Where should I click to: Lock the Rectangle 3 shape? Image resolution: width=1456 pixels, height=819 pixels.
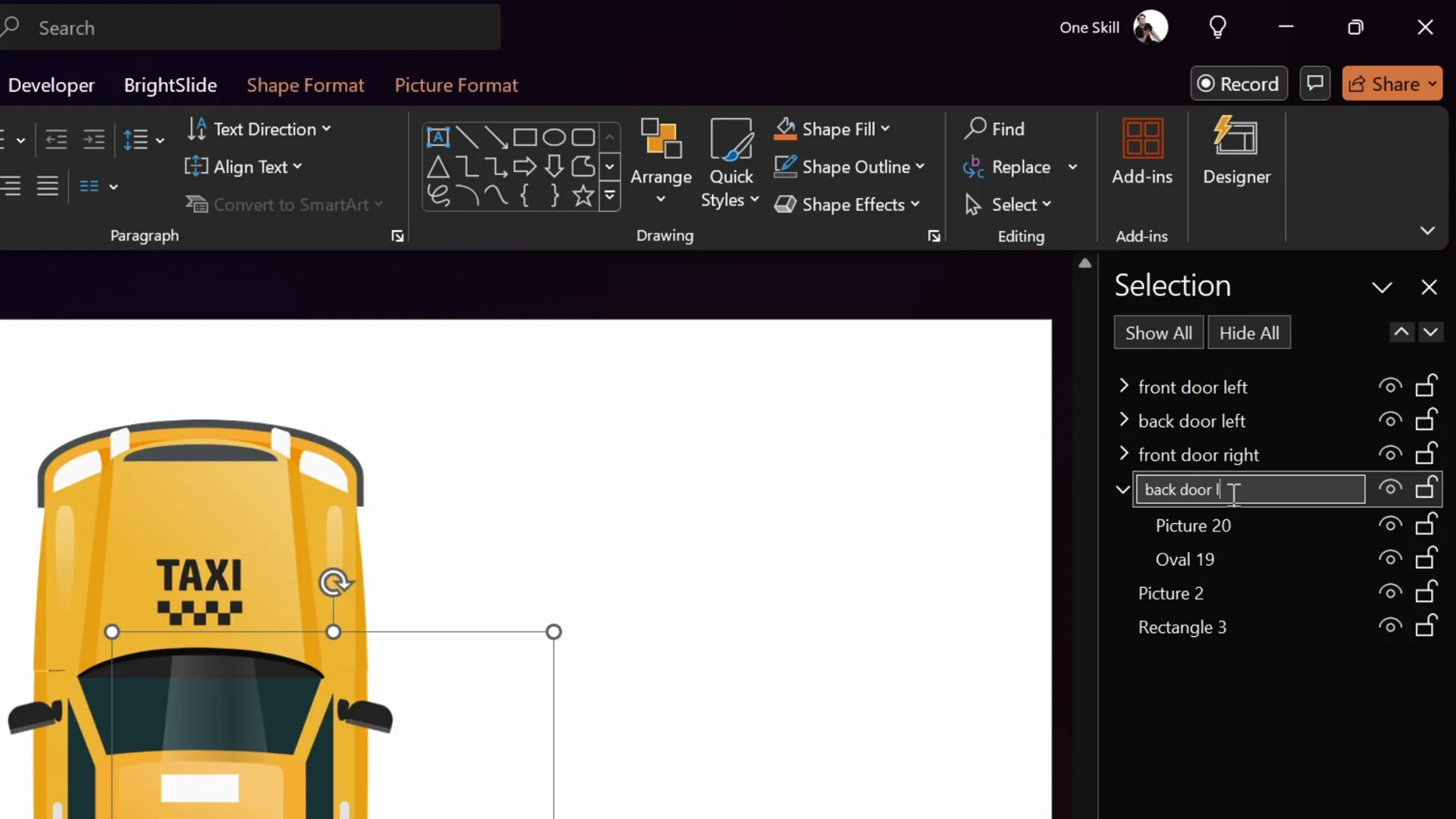(1427, 626)
